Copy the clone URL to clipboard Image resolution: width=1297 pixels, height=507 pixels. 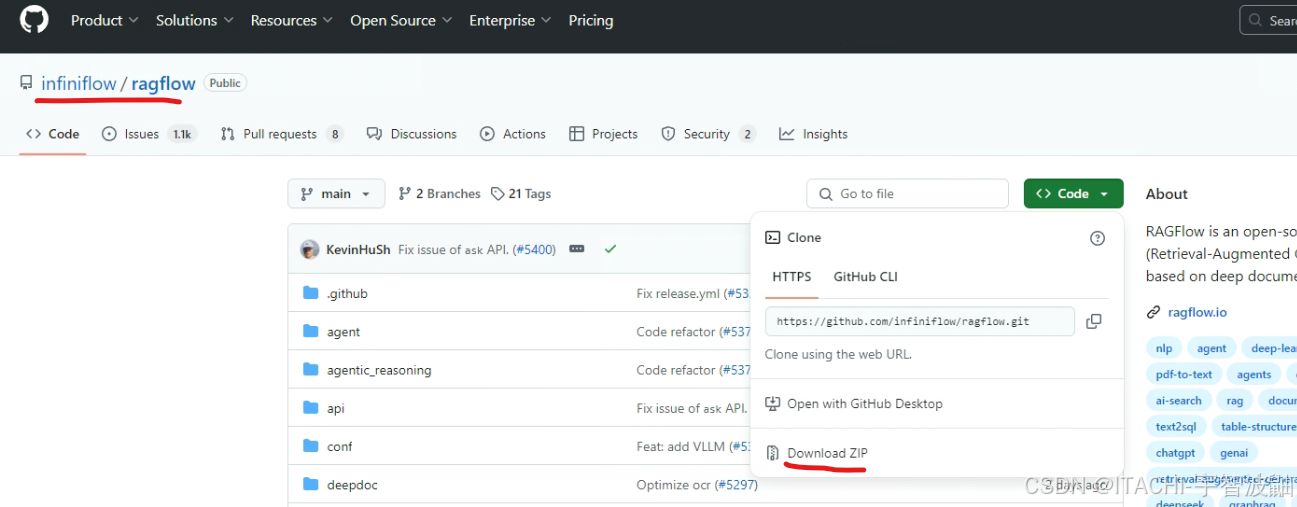(1094, 321)
